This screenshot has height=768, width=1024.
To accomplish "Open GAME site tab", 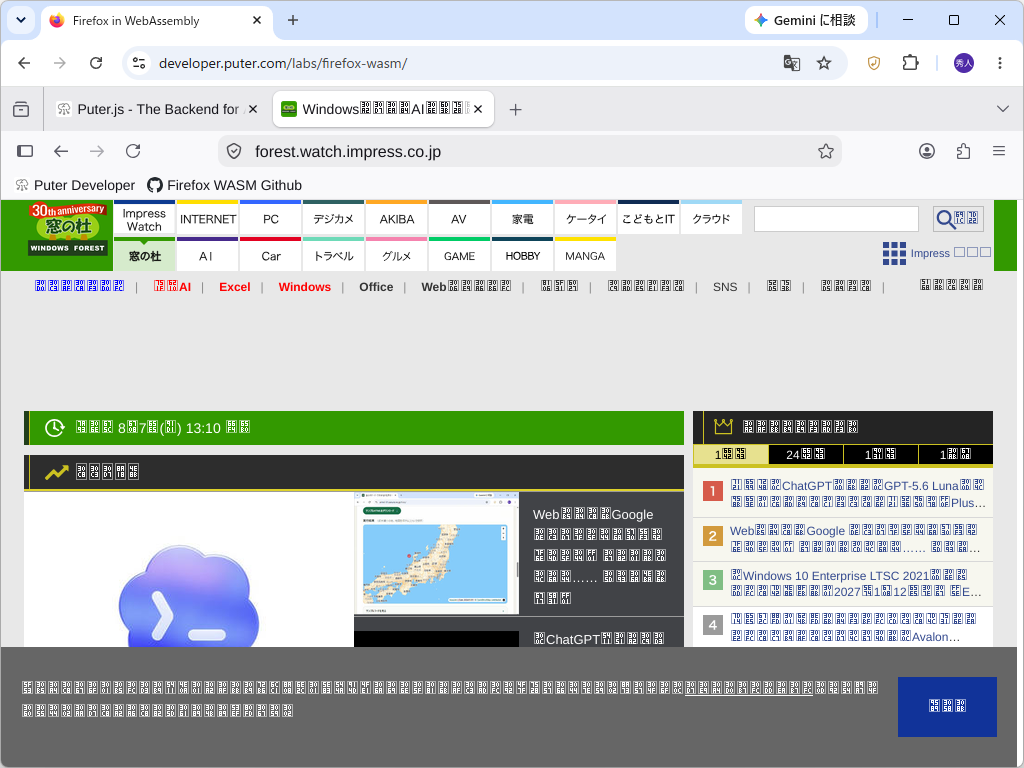I will (x=459, y=255).
